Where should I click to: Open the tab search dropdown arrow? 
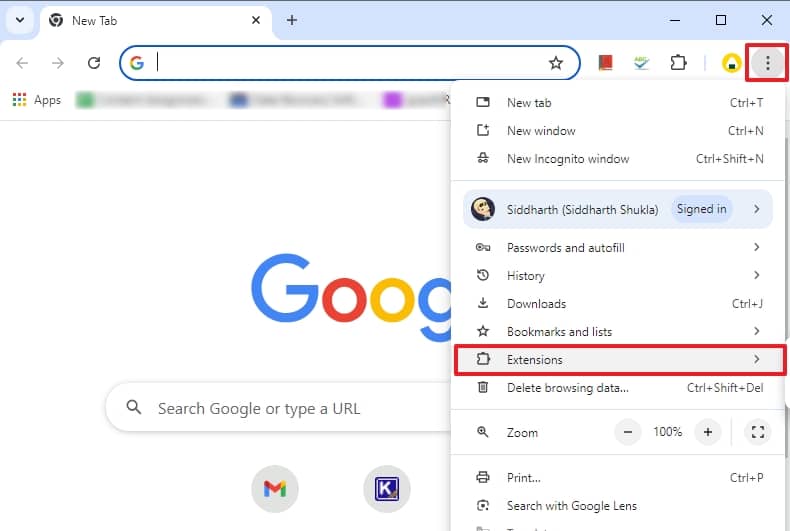click(20, 20)
